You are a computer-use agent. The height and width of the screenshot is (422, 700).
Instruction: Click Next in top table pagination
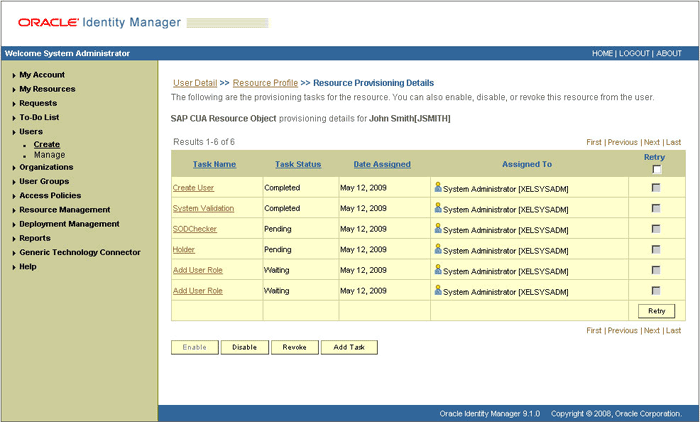[x=652, y=142]
